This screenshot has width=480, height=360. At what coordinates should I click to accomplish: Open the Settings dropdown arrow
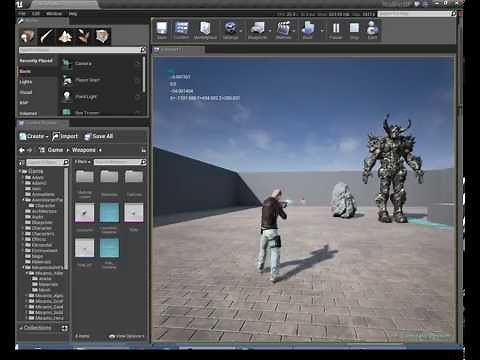click(241, 31)
